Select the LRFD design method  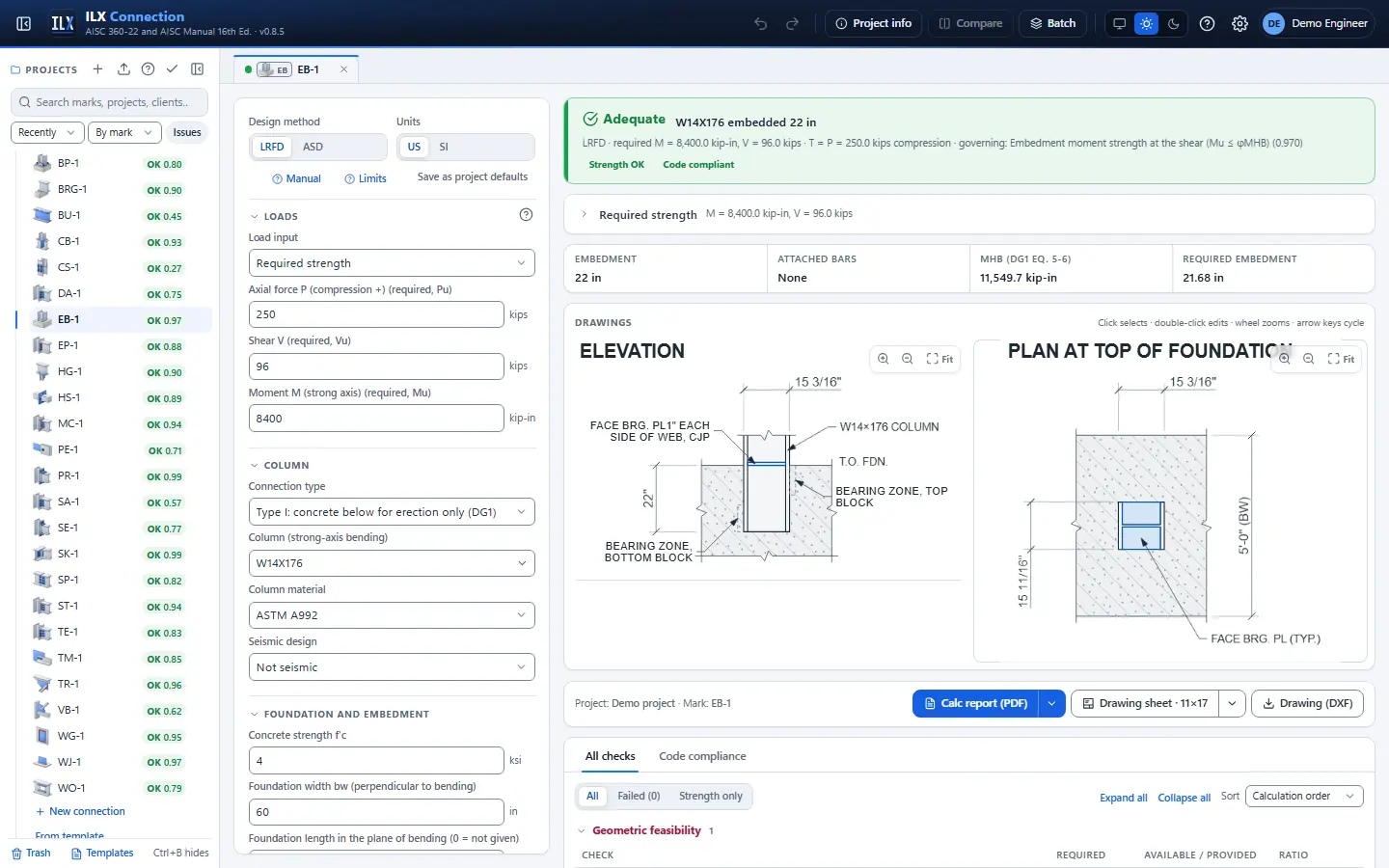272,147
